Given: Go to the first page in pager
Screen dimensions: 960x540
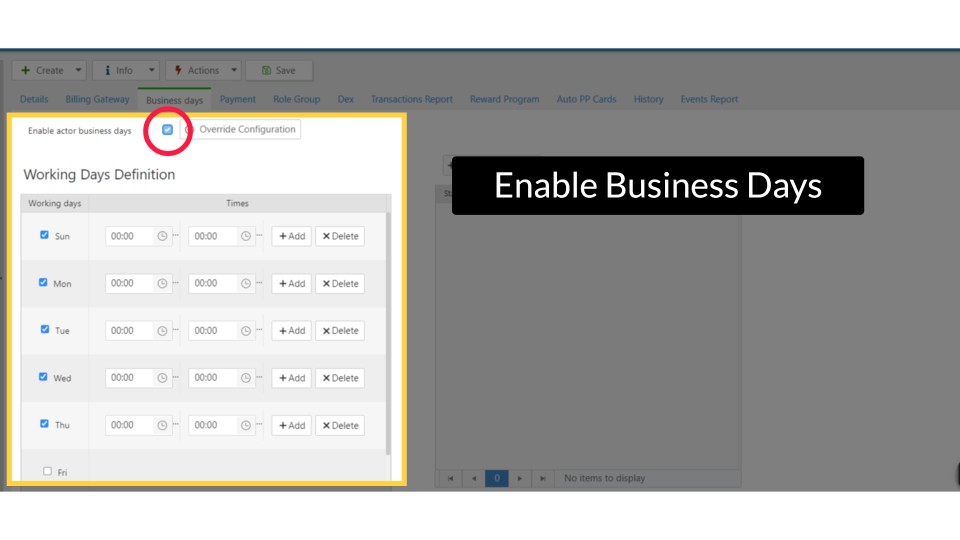Looking at the screenshot, I should click(x=450, y=479).
